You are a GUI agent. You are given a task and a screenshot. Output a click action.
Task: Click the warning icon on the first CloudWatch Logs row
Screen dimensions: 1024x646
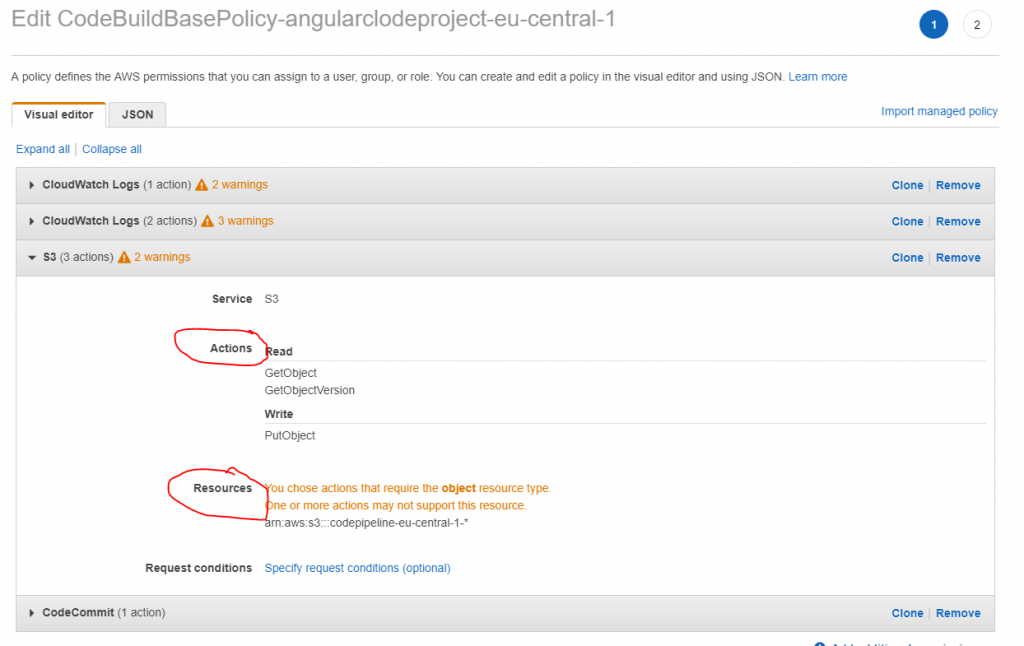pyautogui.click(x=201, y=185)
